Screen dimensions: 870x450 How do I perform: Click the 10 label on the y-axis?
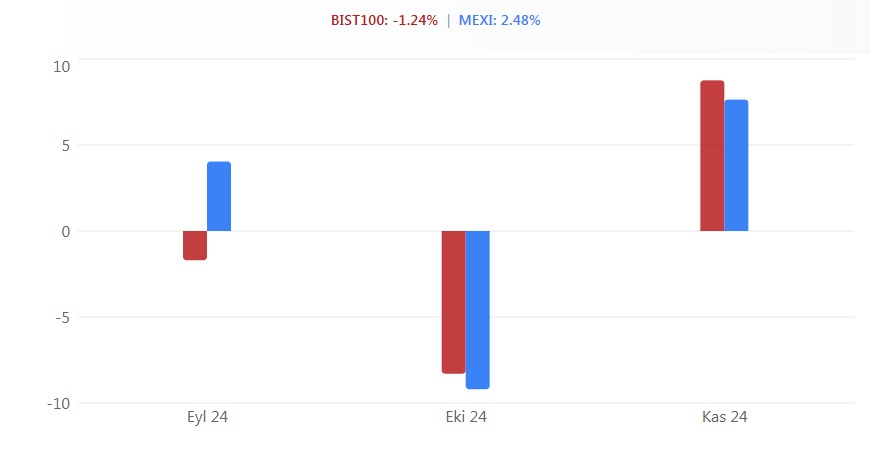coord(62,66)
